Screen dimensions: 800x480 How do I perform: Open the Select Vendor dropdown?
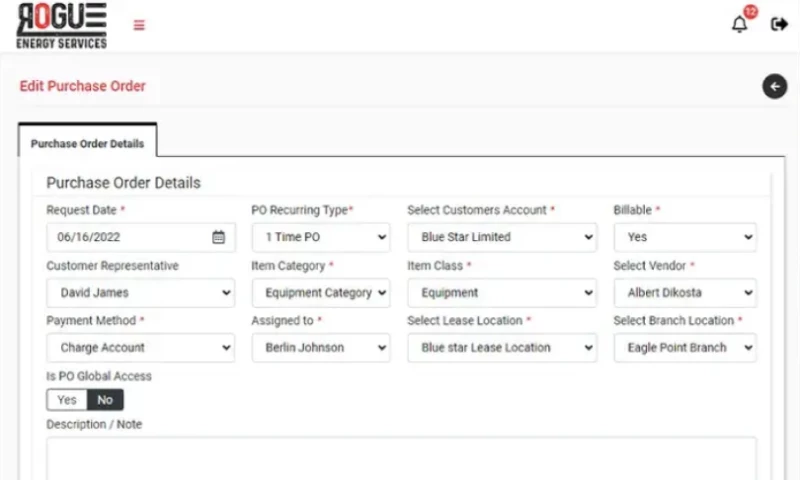(x=685, y=293)
